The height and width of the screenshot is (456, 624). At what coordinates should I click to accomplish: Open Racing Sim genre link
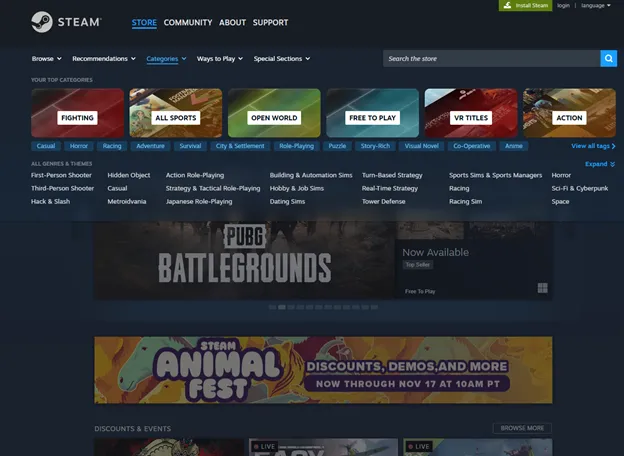click(466, 201)
